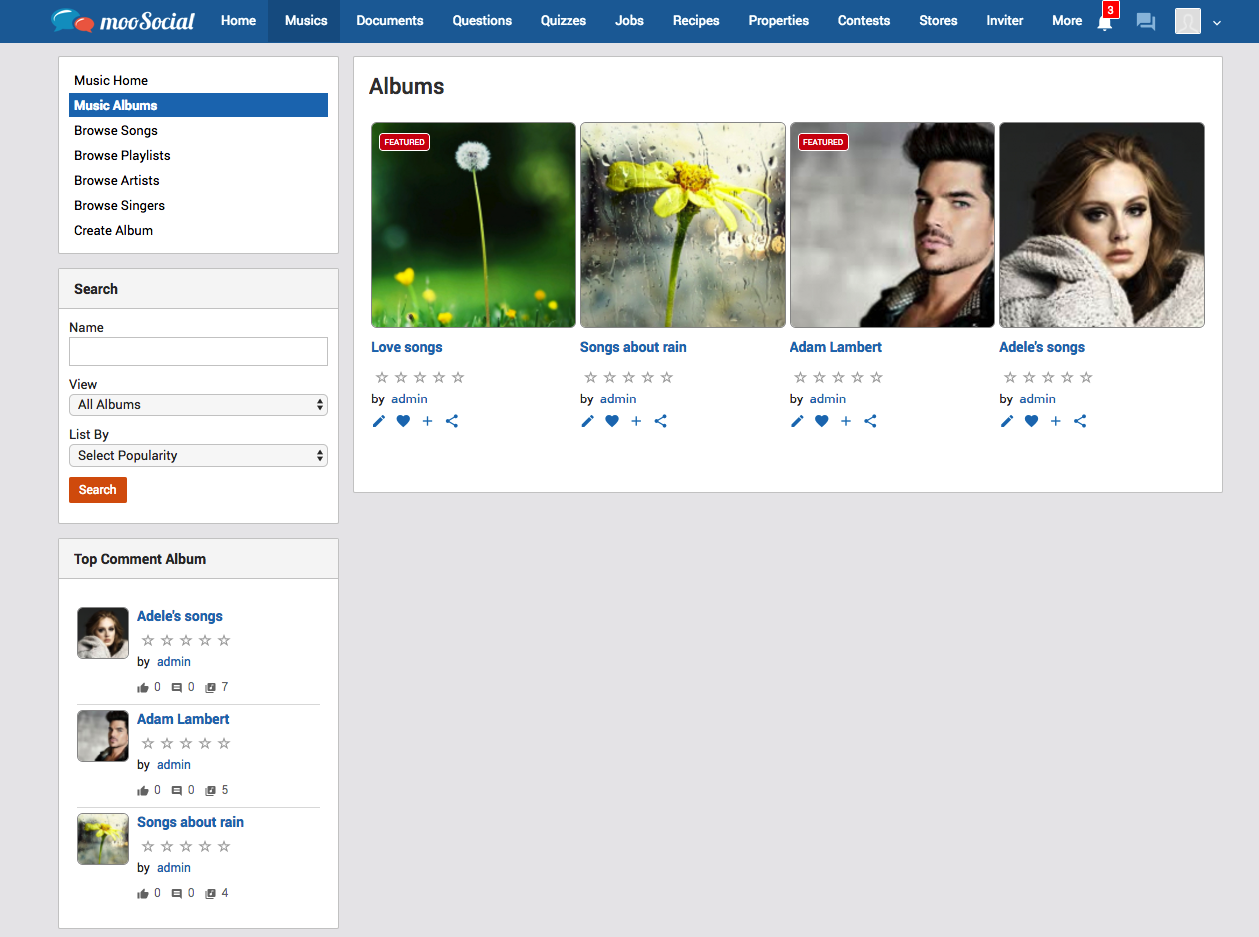Image resolution: width=1259 pixels, height=937 pixels.
Task: Click the orange Search button
Action: pos(98,490)
